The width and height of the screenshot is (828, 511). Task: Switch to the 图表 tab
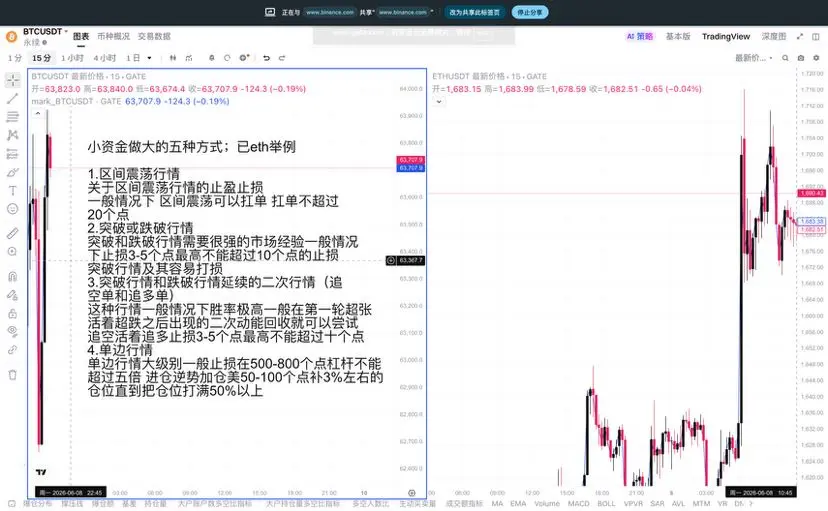pyautogui.click(x=81, y=36)
